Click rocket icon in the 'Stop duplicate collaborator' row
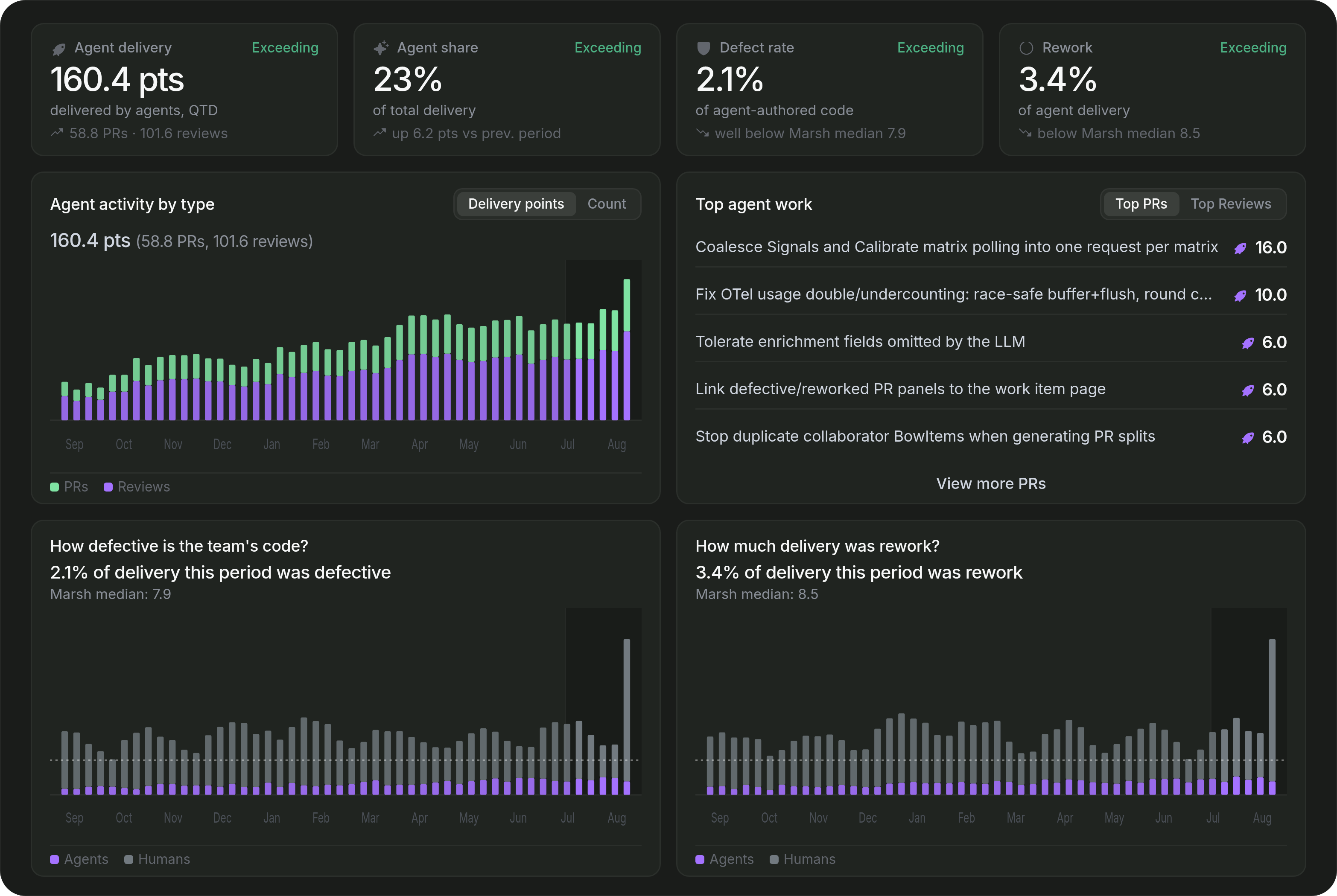Screen dimensions: 1337x896 (x=1248, y=438)
